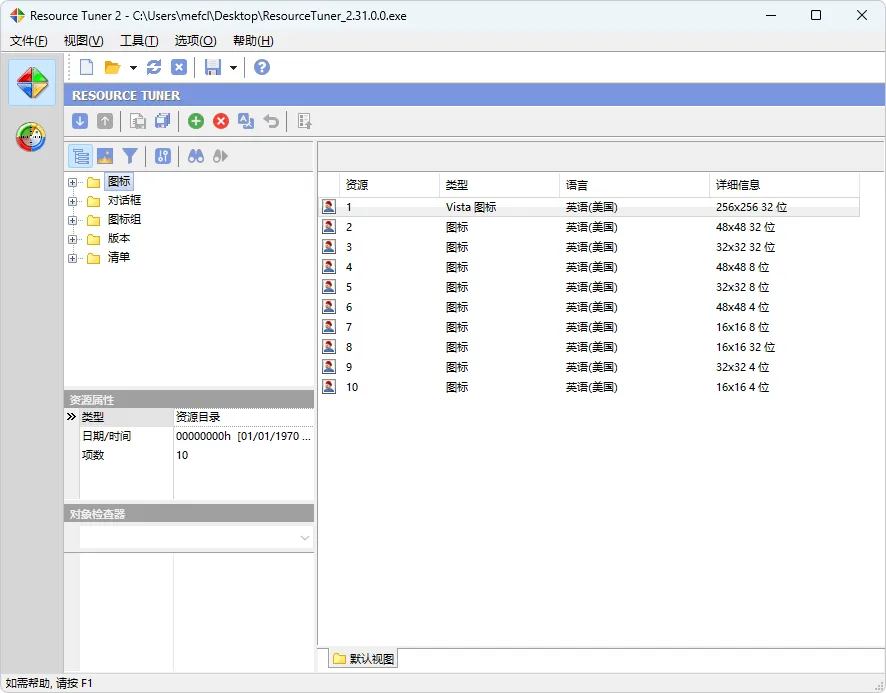Select the icon row with 16x16 8 位

click(589, 327)
